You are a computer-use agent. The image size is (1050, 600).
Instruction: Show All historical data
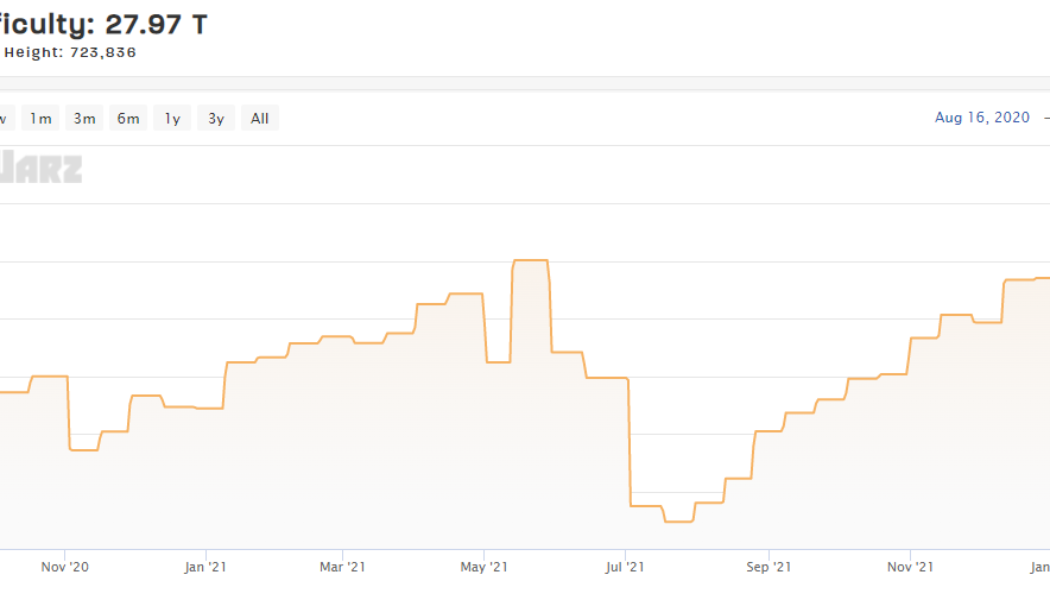259,118
